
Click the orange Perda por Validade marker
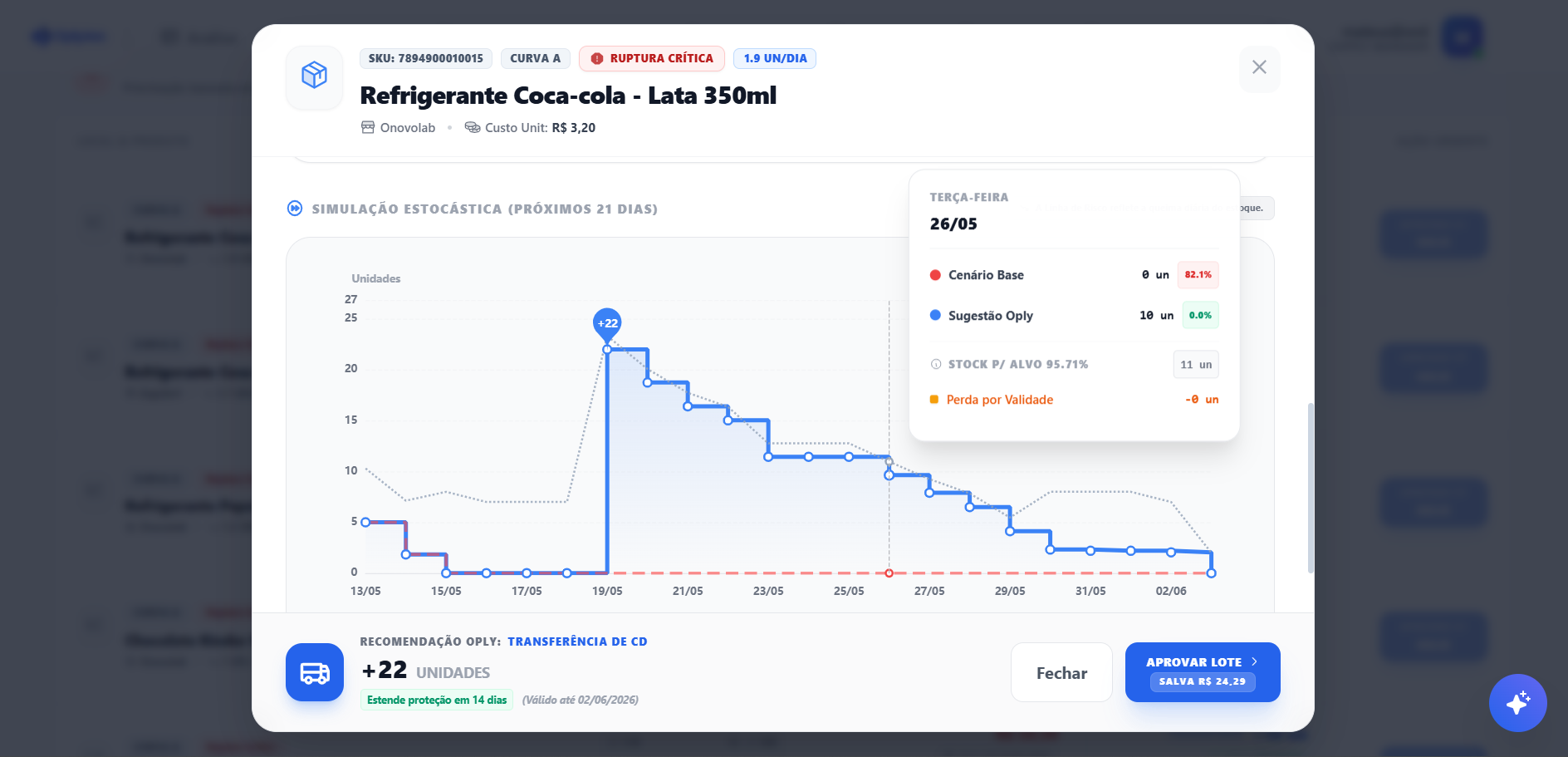934,400
